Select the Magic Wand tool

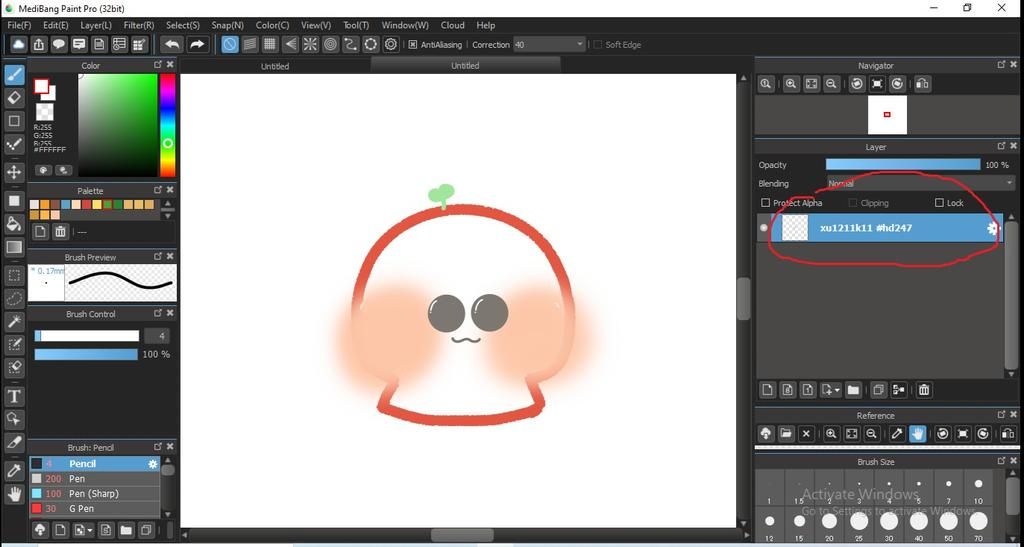click(x=14, y=321)
